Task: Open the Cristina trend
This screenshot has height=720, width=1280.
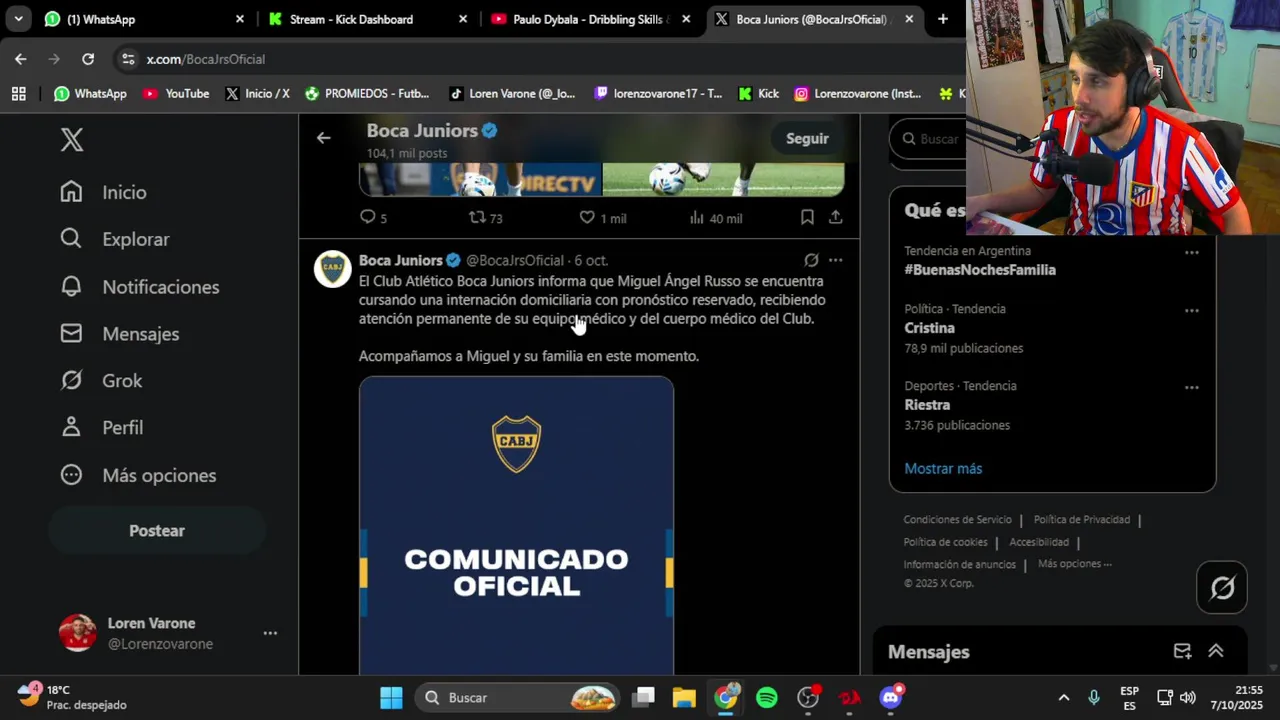Action: coord(930,328)
